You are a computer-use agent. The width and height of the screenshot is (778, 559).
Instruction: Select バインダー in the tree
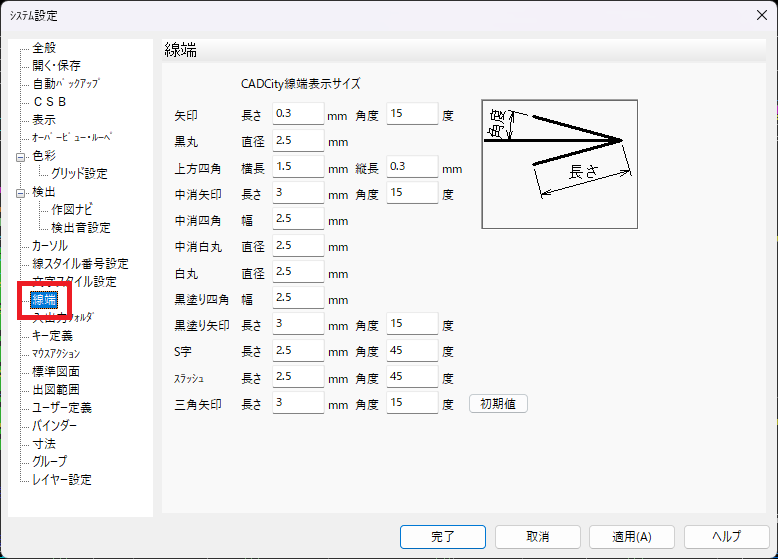tap(55, 426)
